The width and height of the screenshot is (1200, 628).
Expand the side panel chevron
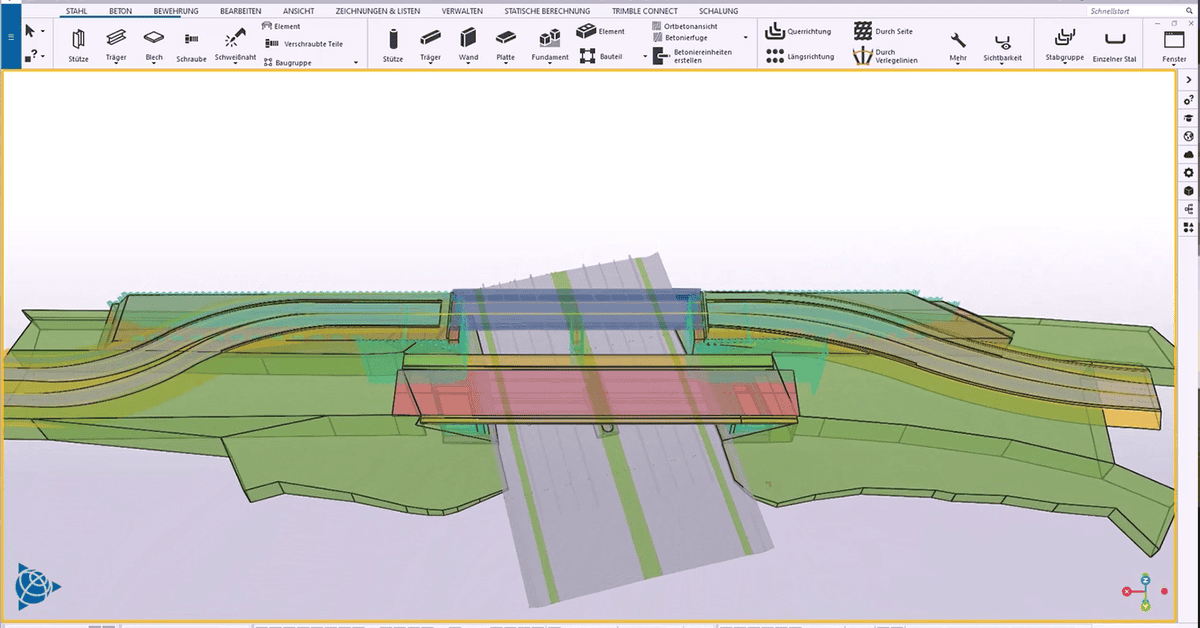(x=1188, y=79)
